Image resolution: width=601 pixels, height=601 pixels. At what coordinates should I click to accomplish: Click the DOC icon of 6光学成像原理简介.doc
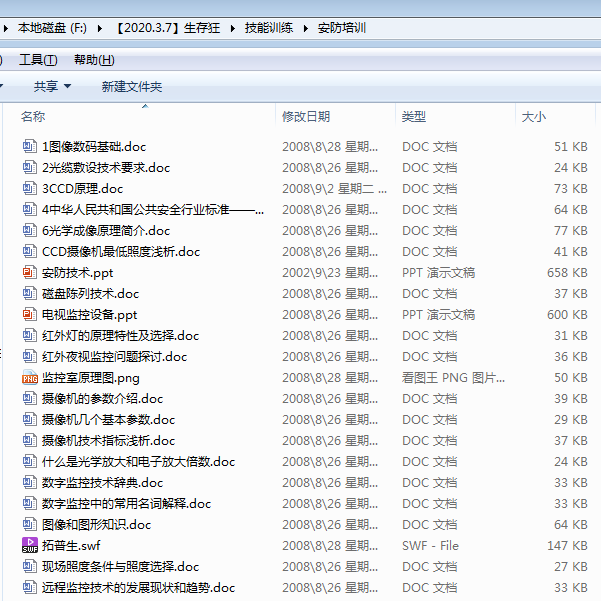pos(30,230)
